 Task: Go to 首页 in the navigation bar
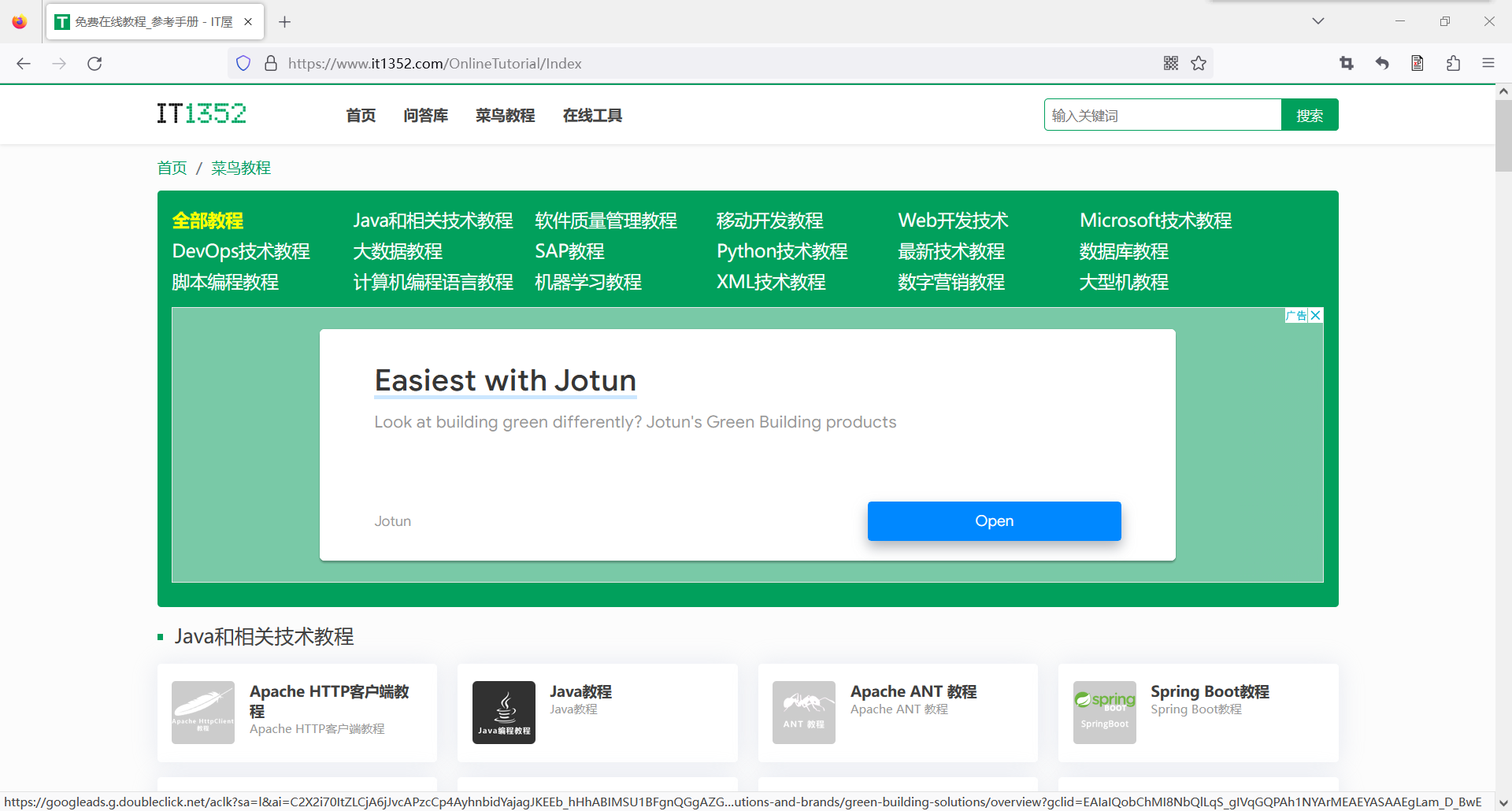[361, 116]
